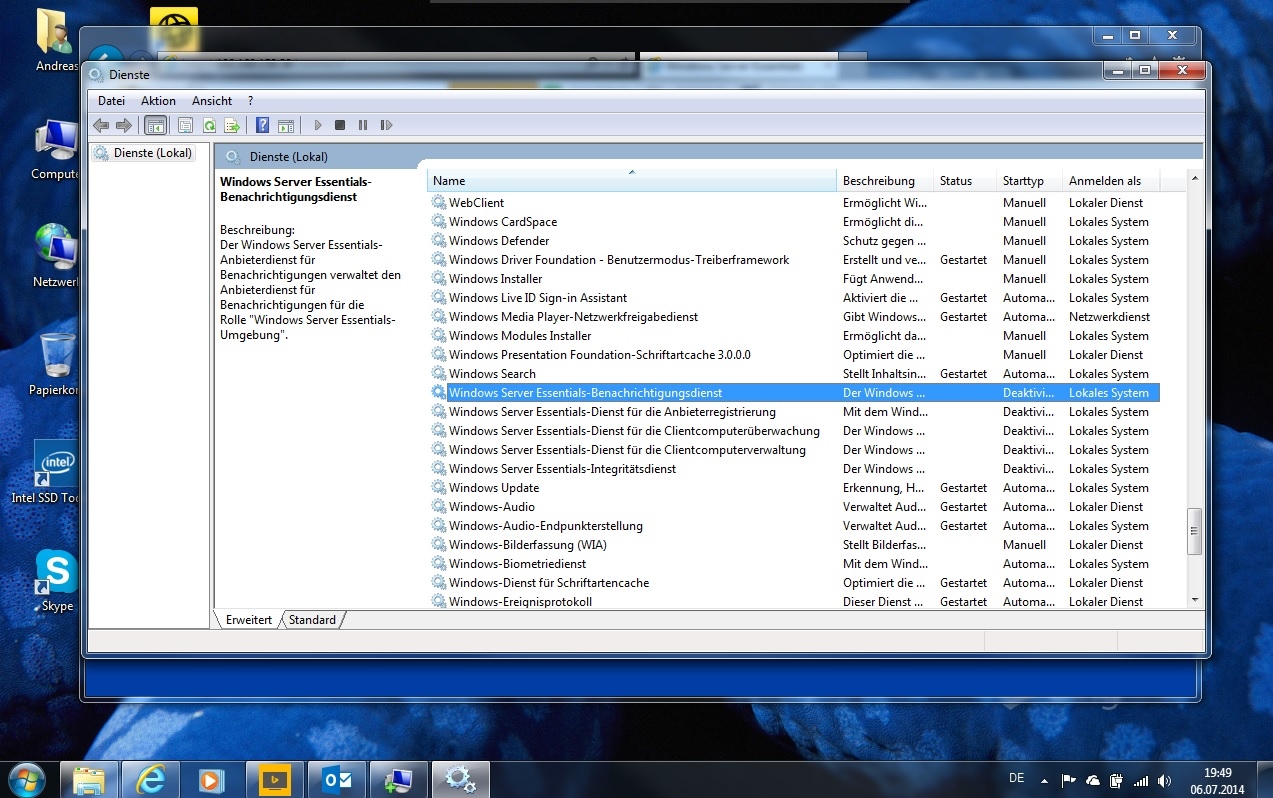
Task: Open the Ansicht menu
Action: point(212,101)
